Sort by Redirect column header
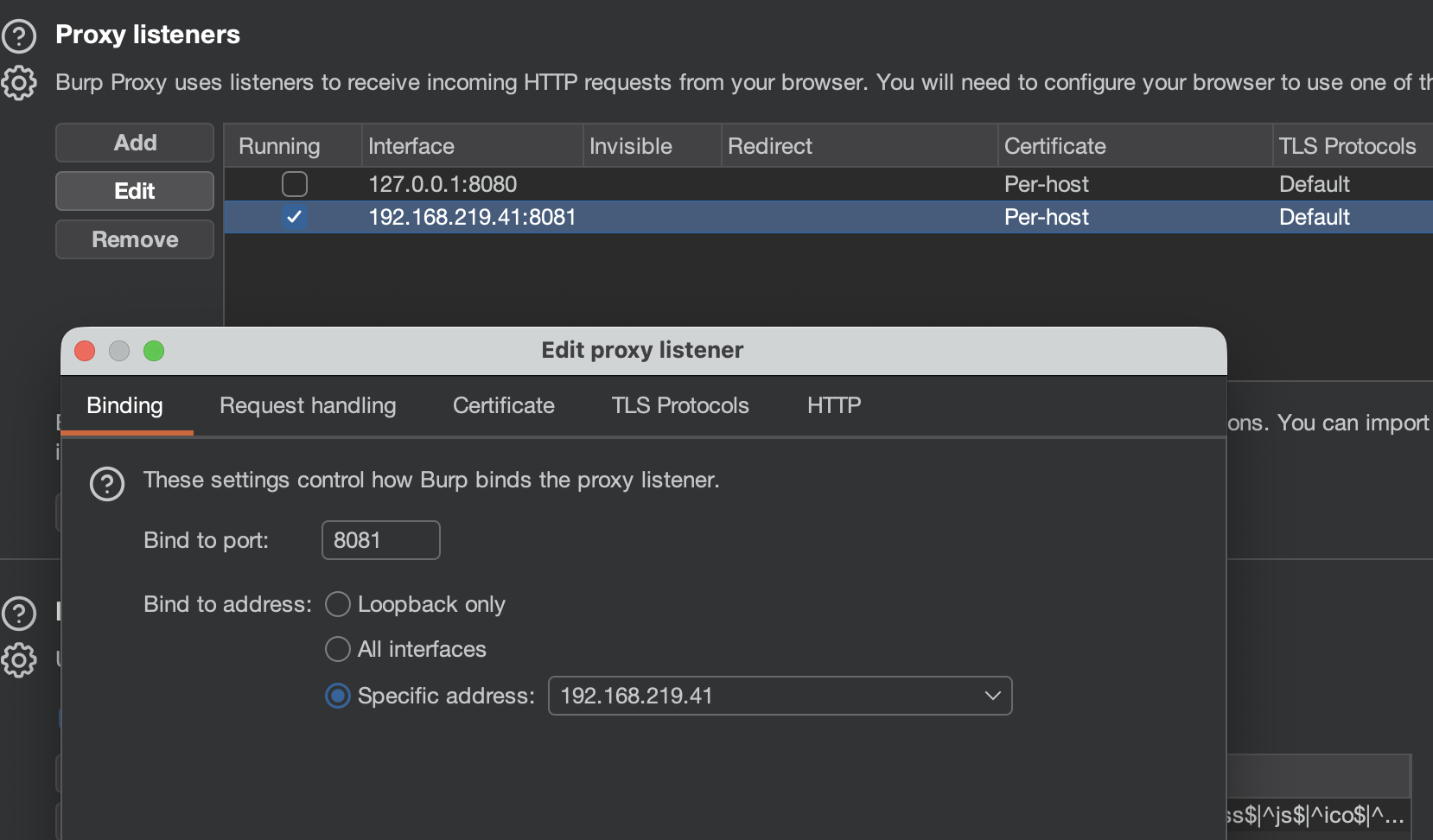Screen dimensions: 1433x840 click(x=859, y=146)
